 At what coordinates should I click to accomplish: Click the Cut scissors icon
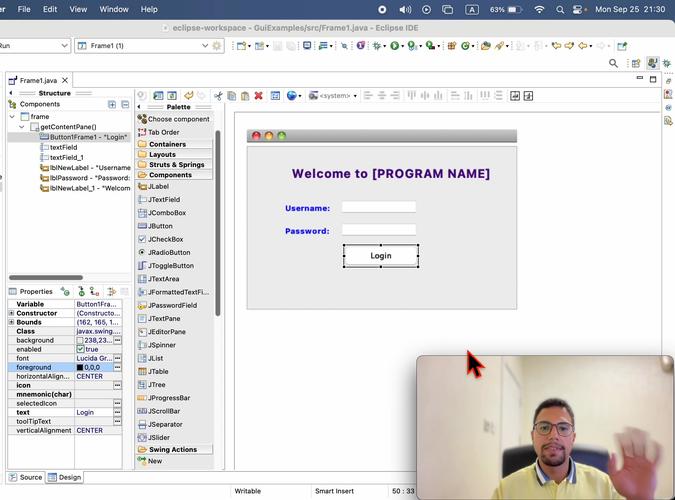218,96
